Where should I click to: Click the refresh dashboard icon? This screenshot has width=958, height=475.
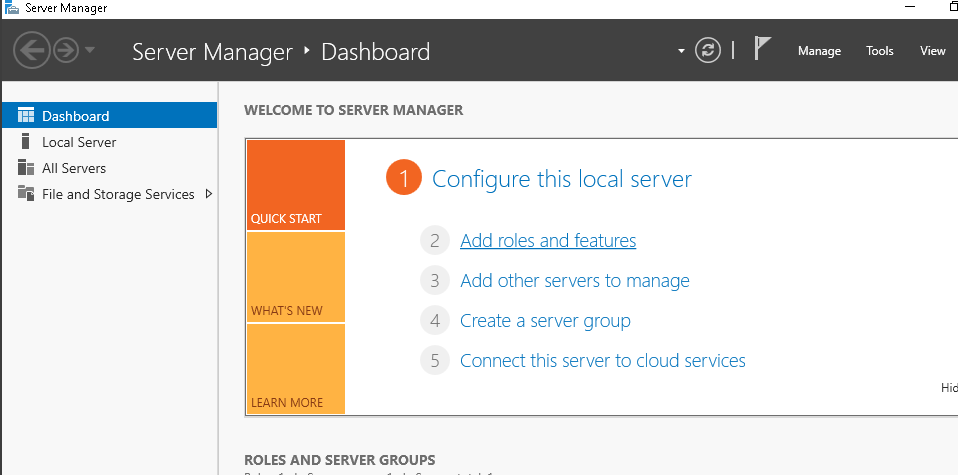coord(708,51)
